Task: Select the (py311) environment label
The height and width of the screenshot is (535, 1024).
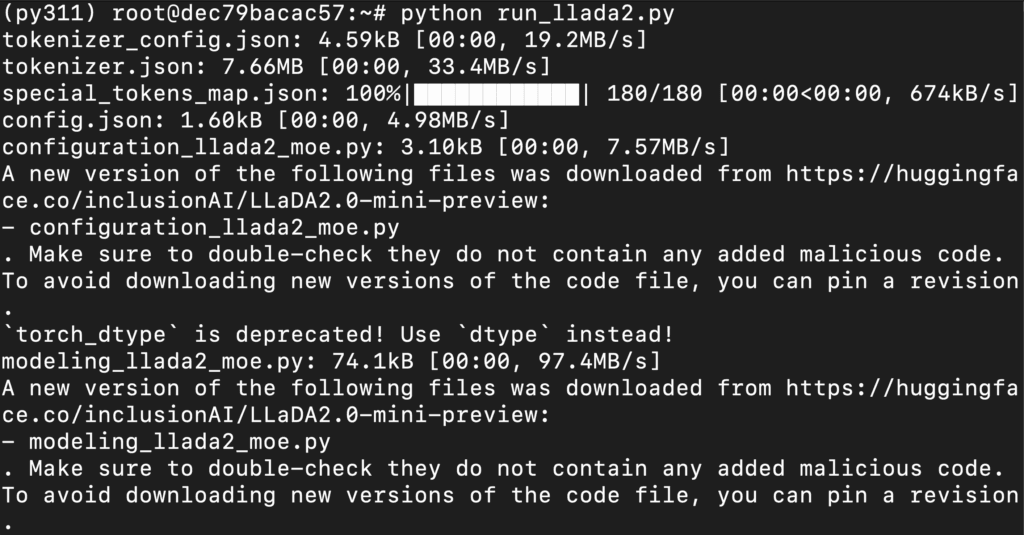Action: click(50, 14)
